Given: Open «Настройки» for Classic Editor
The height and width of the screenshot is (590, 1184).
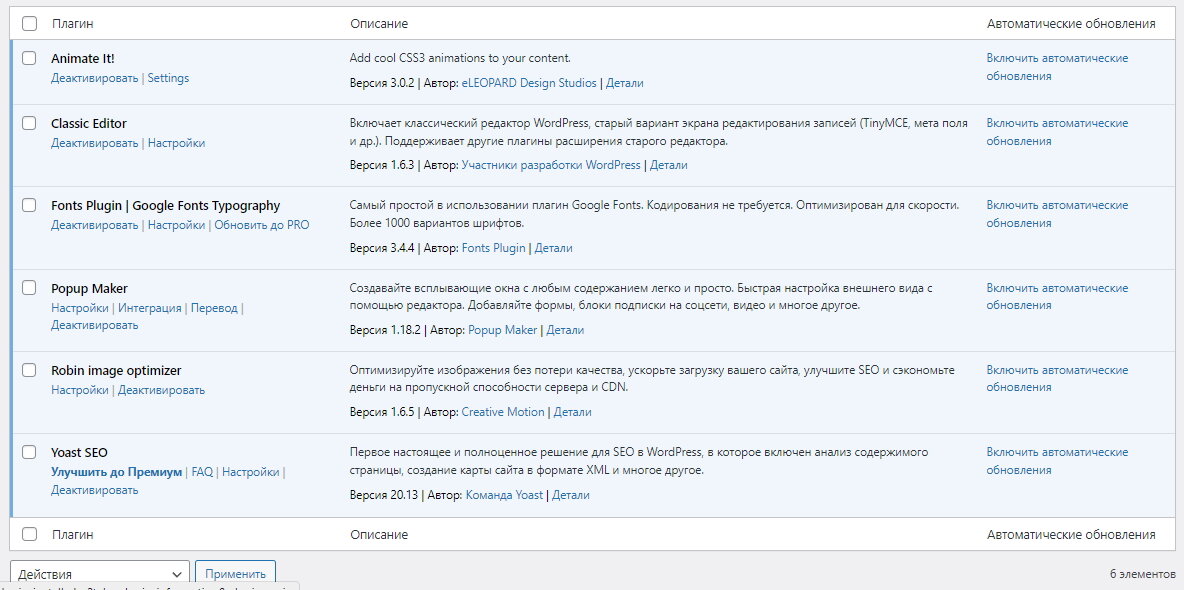Looking at the screenshot, I should (x=178, y=143).
